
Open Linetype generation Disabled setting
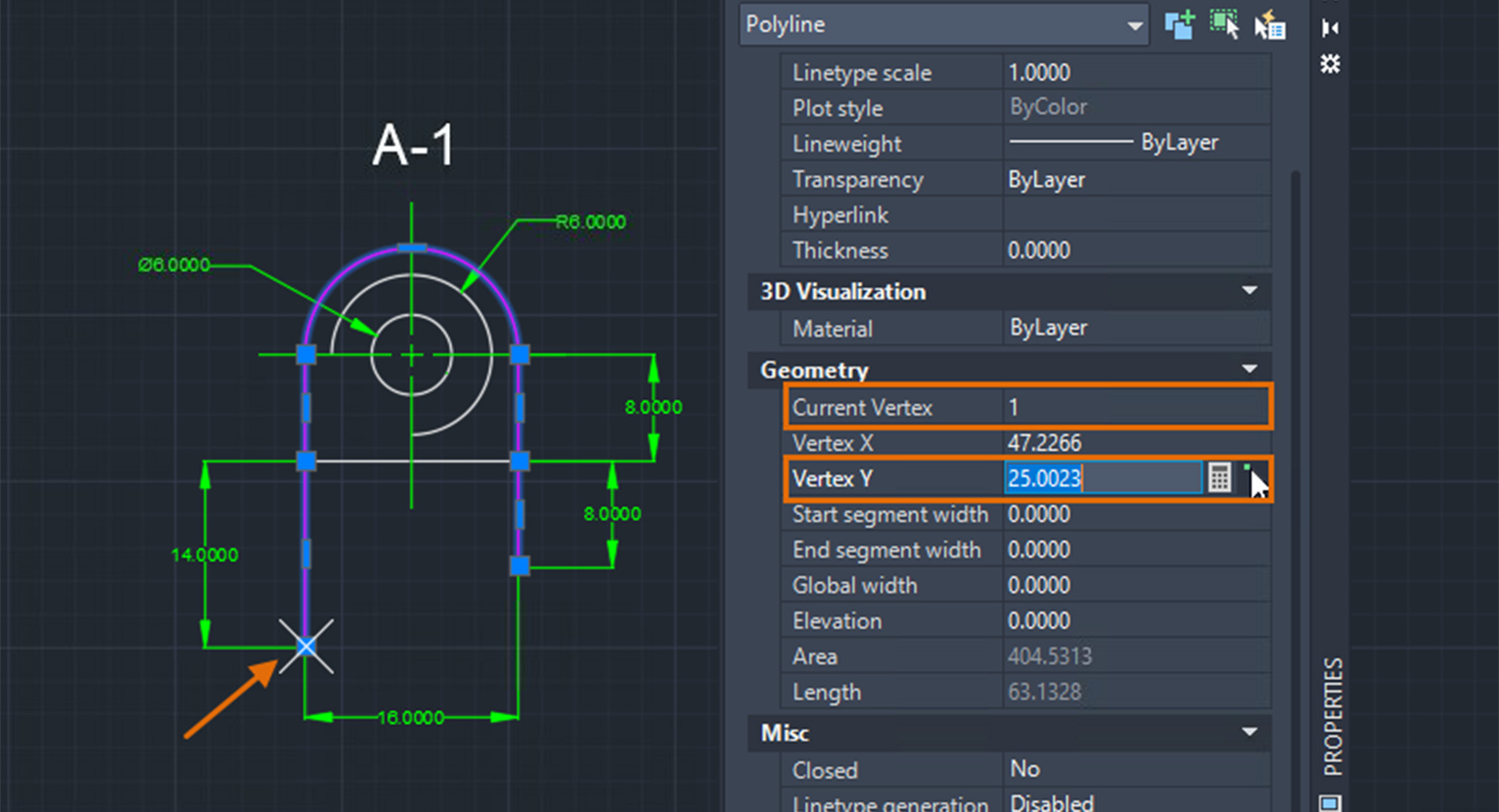point(1137,802)
